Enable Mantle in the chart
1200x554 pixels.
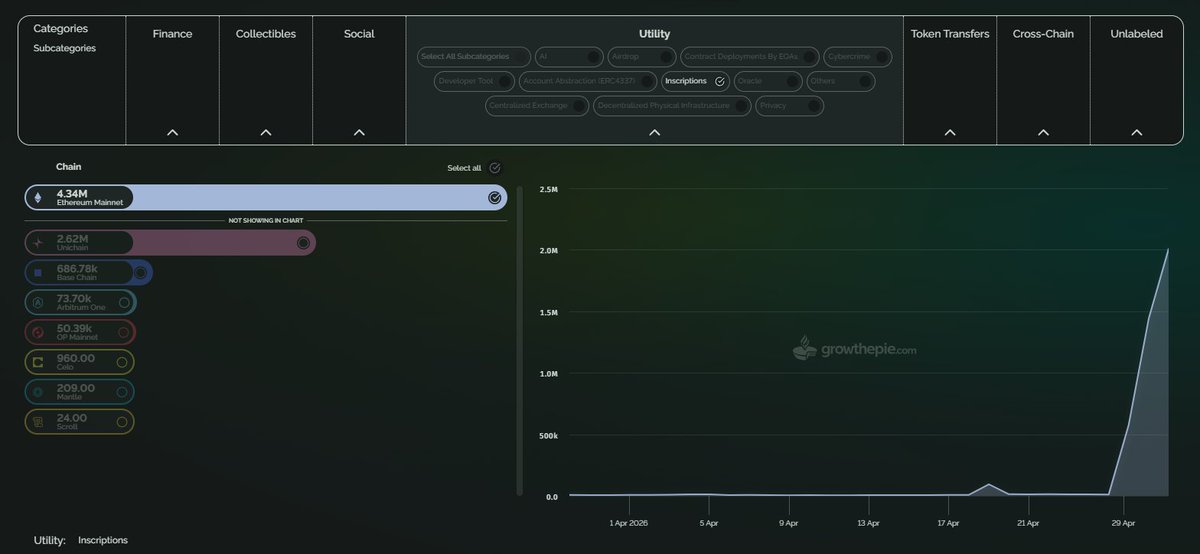point(122,392)
